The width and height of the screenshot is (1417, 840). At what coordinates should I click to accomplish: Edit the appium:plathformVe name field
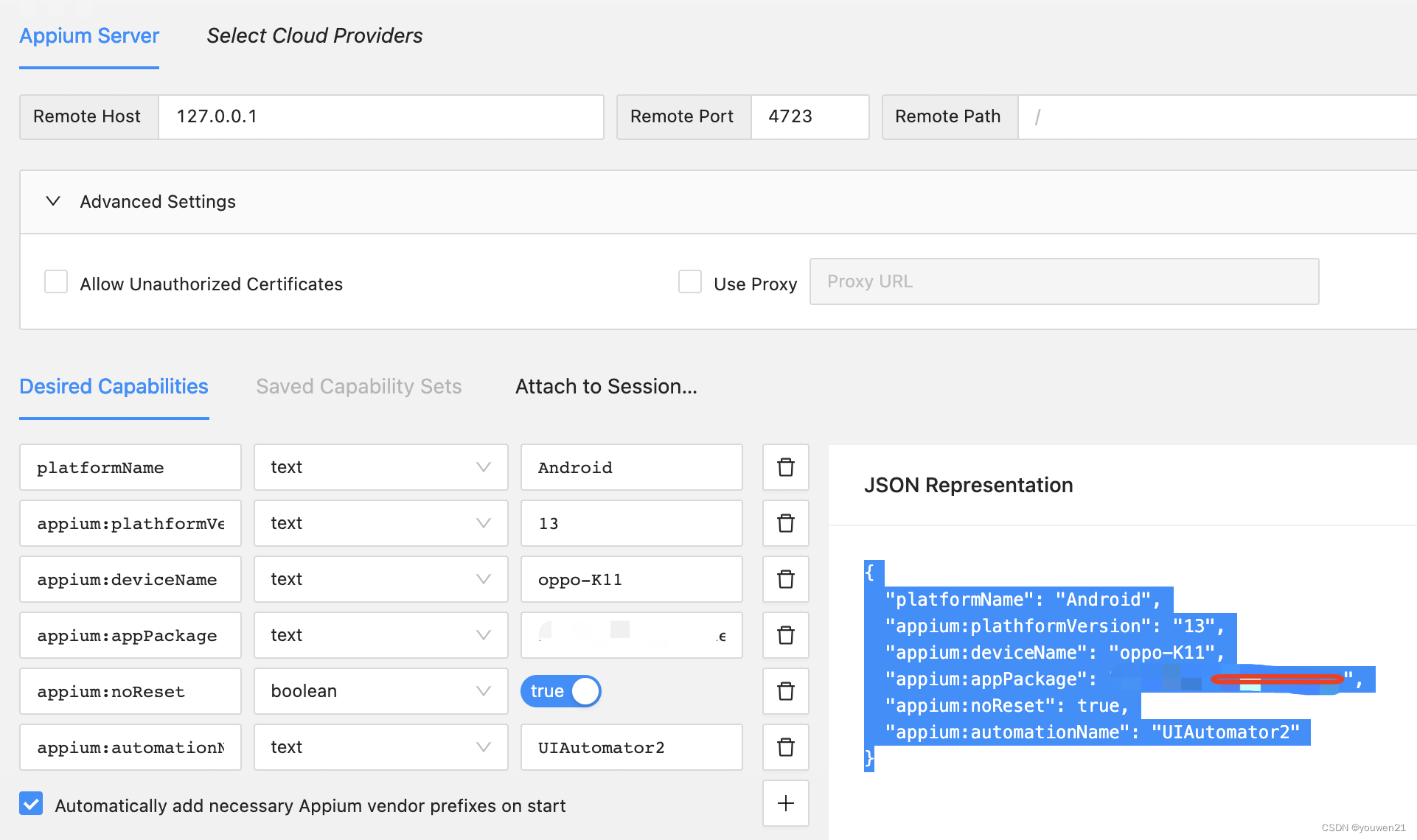click(130, 523)
